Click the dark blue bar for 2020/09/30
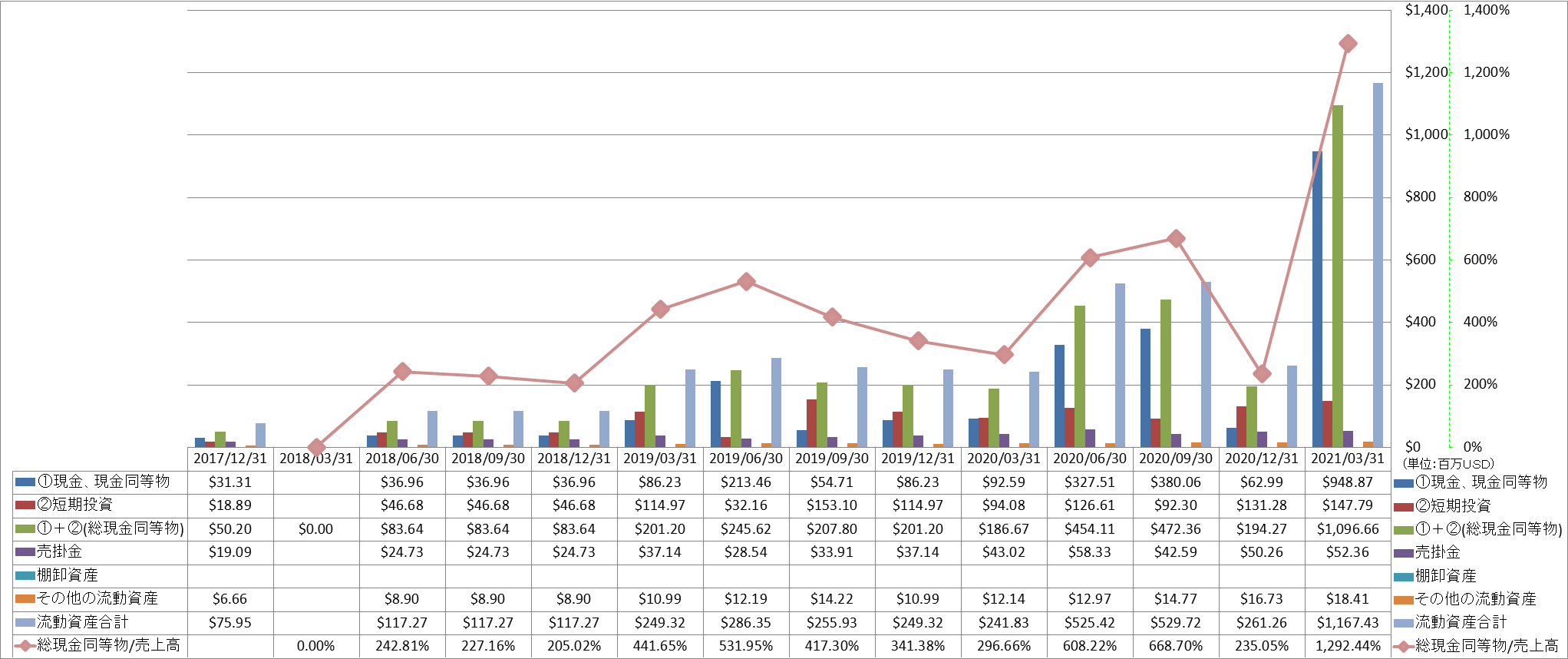 point(1145,388)
